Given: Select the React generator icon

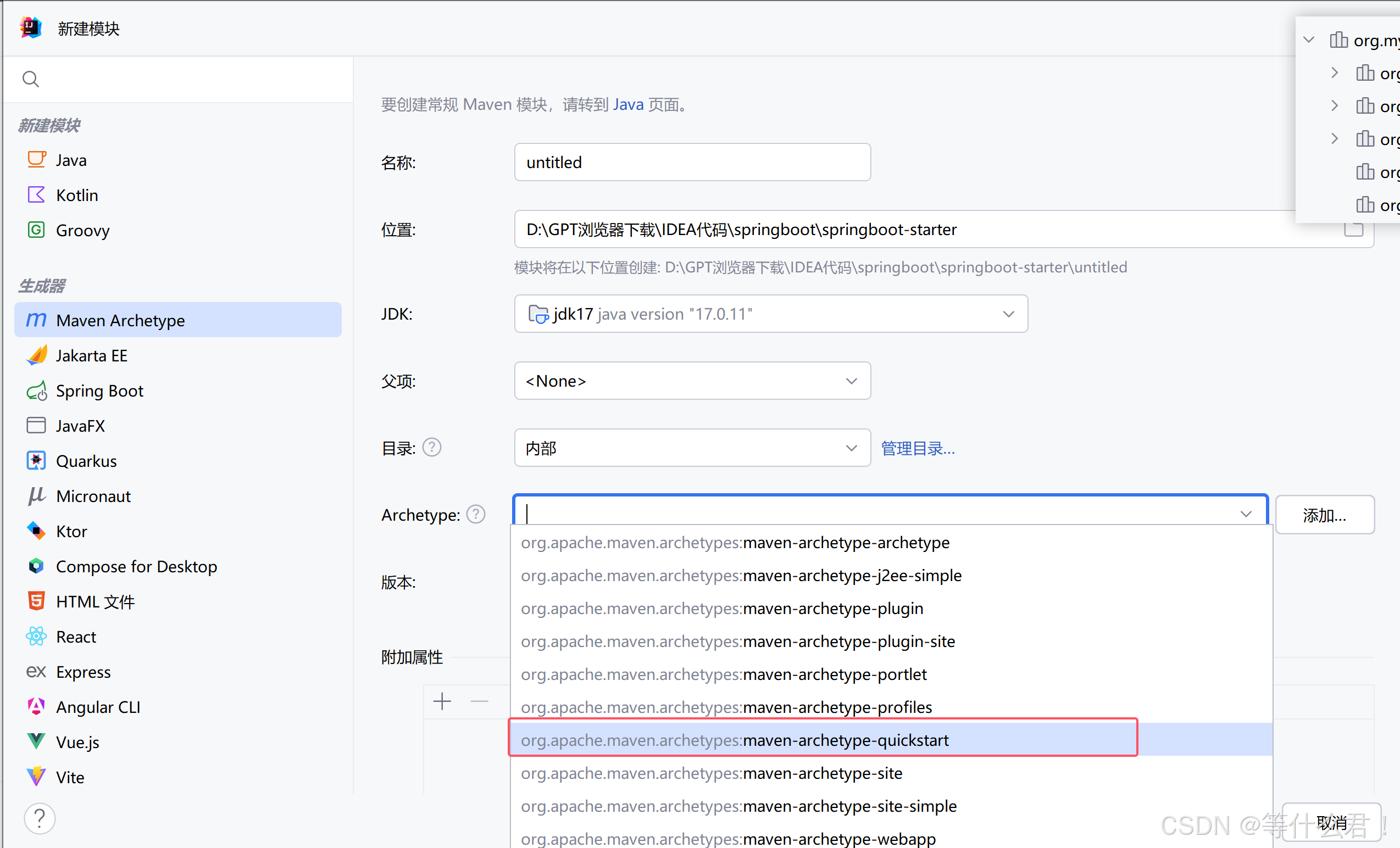Looking at the screenshot, I should click(36, 636).
